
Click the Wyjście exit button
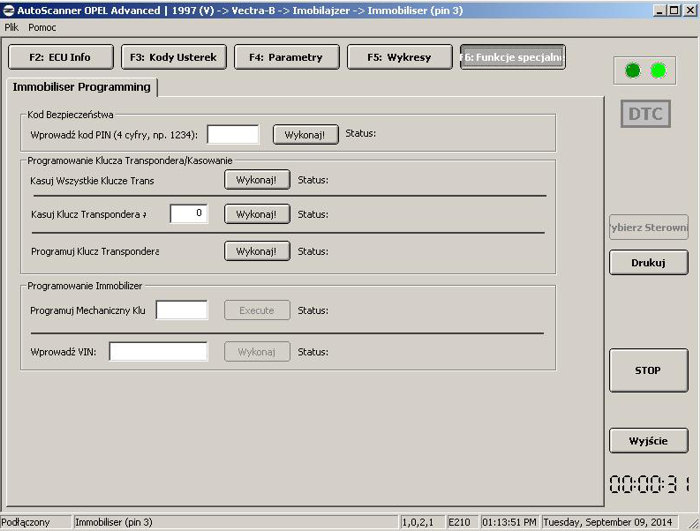pos(649,441)
